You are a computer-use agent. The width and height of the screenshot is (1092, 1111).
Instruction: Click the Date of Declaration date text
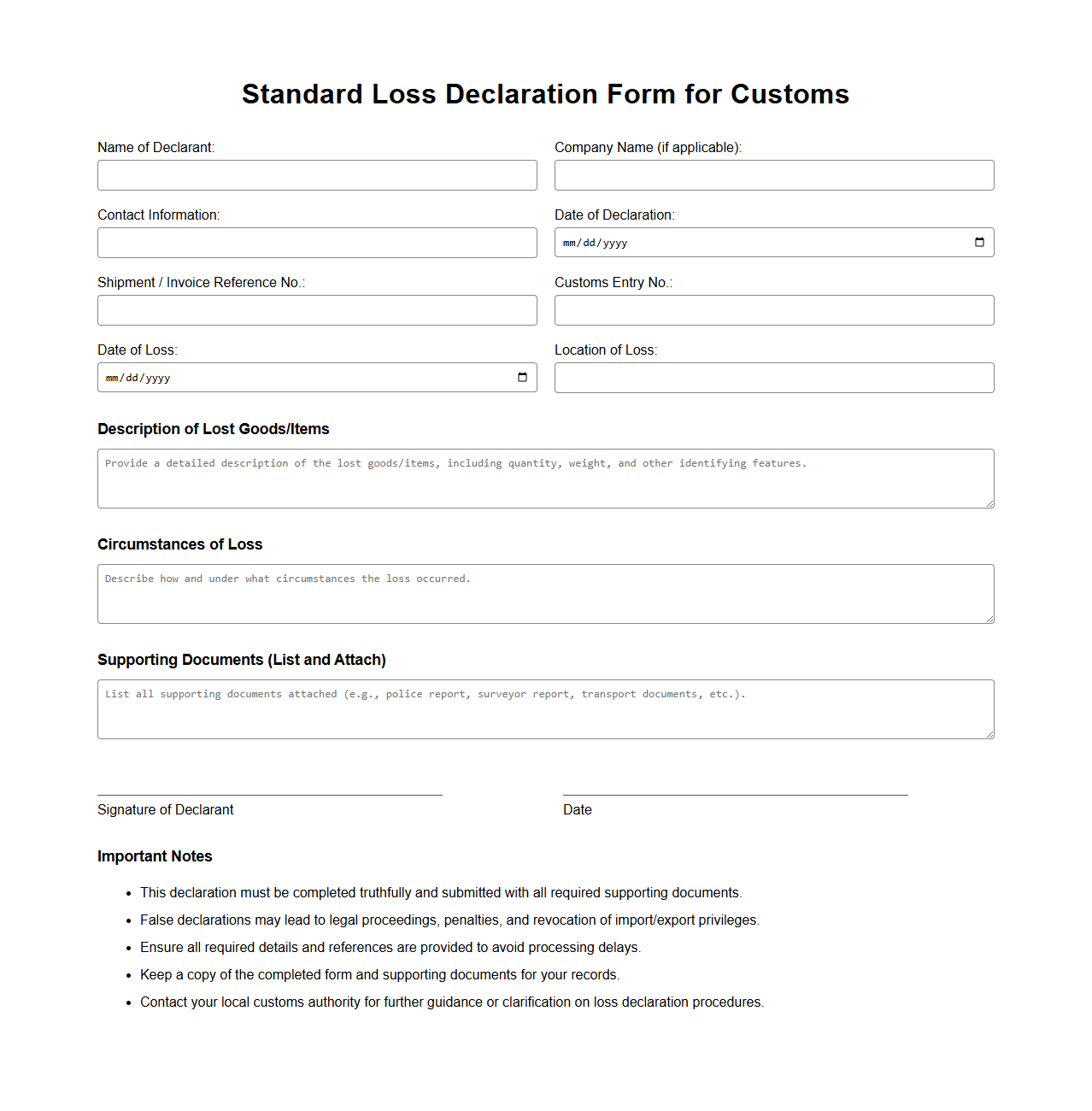pyautogui.click(x=596, y=243)
